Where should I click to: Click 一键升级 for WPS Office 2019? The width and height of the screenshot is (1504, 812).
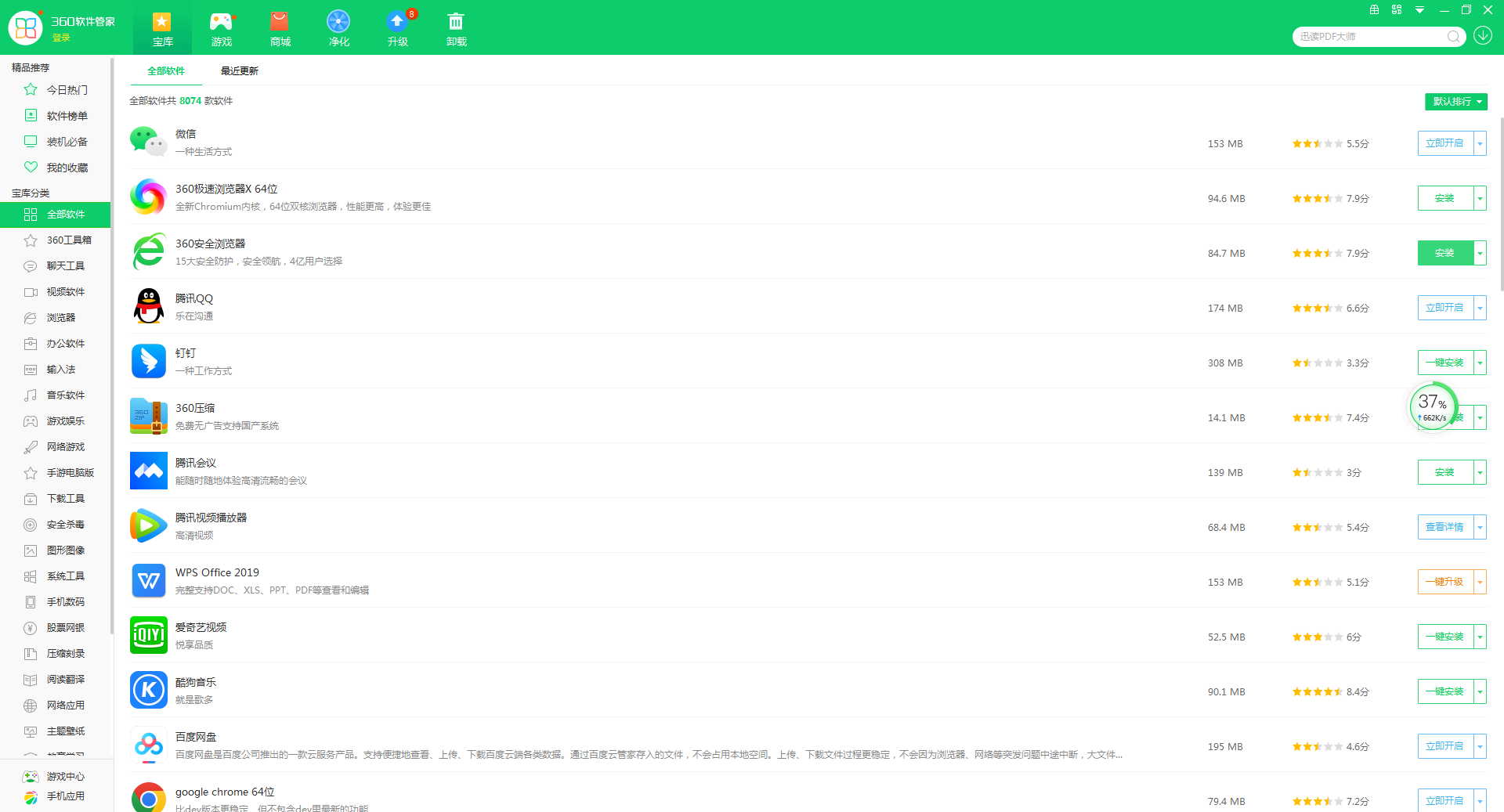click(1445, 582)
